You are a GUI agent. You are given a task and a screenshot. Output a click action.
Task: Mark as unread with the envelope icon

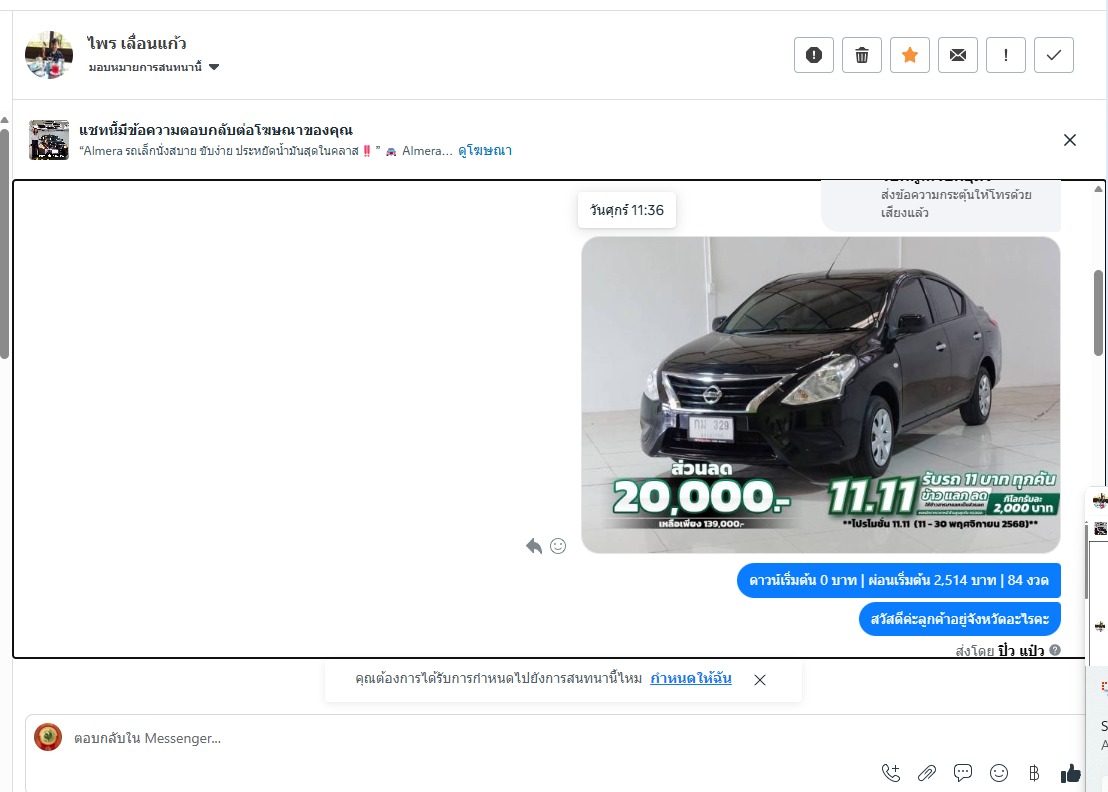tap(957, 55)
